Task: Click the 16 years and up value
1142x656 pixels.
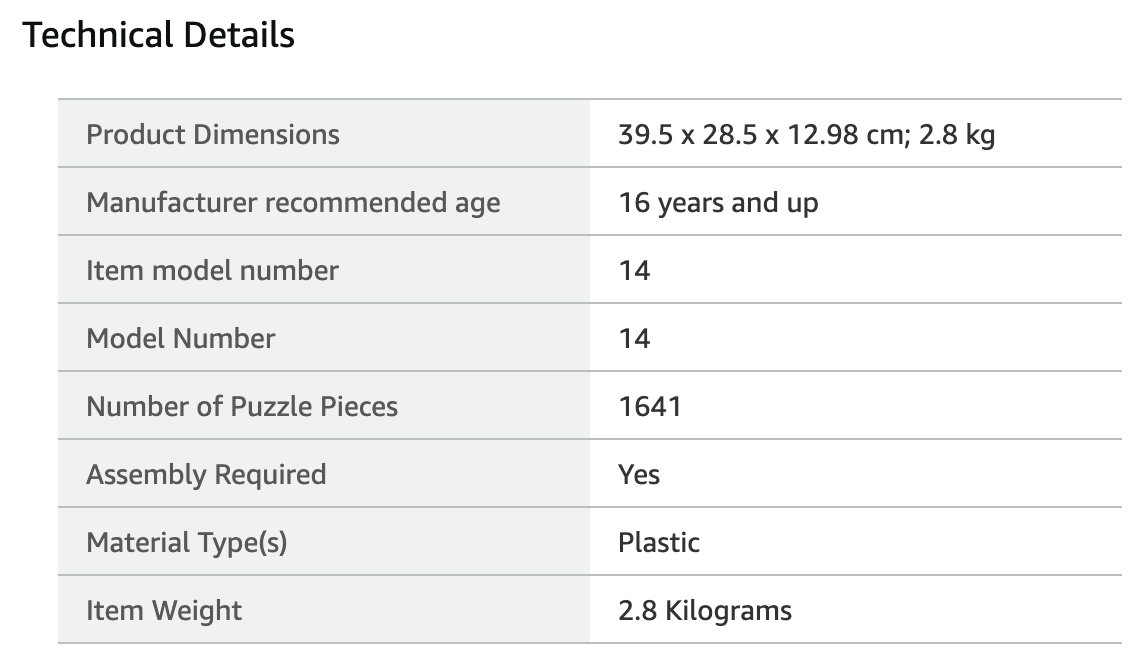Action: point(718,203)
